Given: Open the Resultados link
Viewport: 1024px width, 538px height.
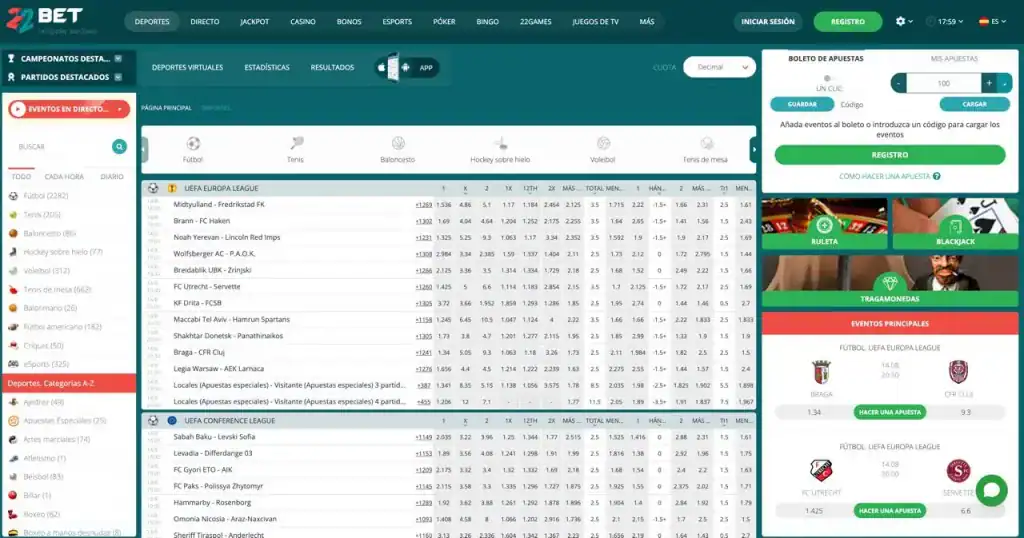Looking at the screenshot, I should [x=332, y=67].
